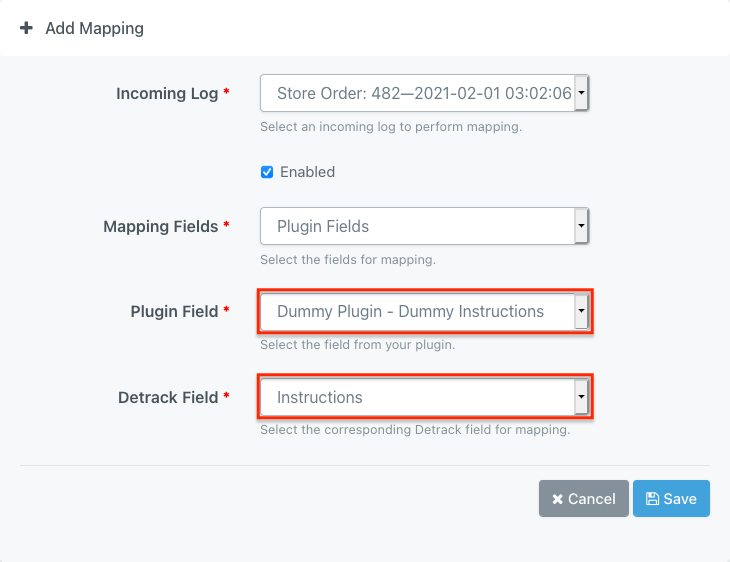Toggle the Enabled checkbox
This screenshot has width=730, height=562.
(x=267, y=172)
